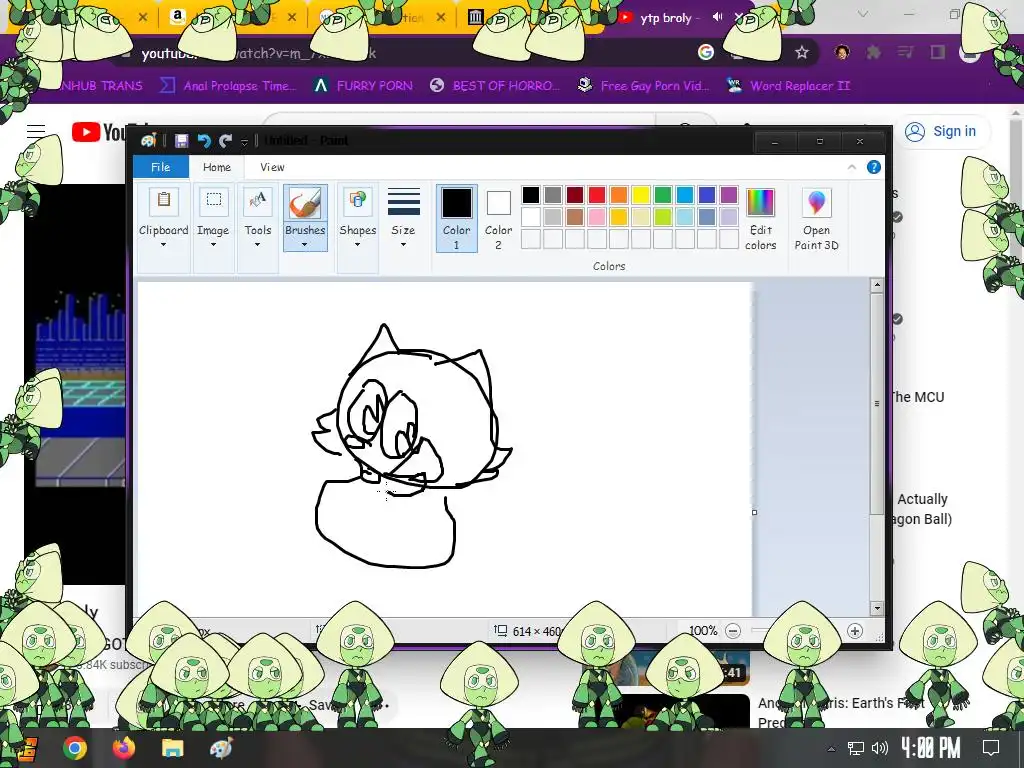This screenshot has width=1024, height=768.
Task: Open the Word Replacer II bookmark
Action: [x=789, y=86]
